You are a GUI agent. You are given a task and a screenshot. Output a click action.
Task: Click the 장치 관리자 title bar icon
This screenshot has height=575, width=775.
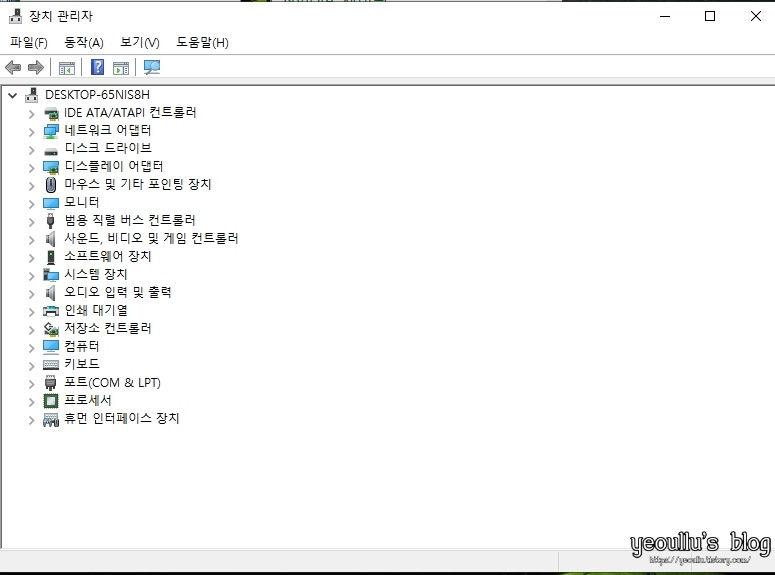15,16
